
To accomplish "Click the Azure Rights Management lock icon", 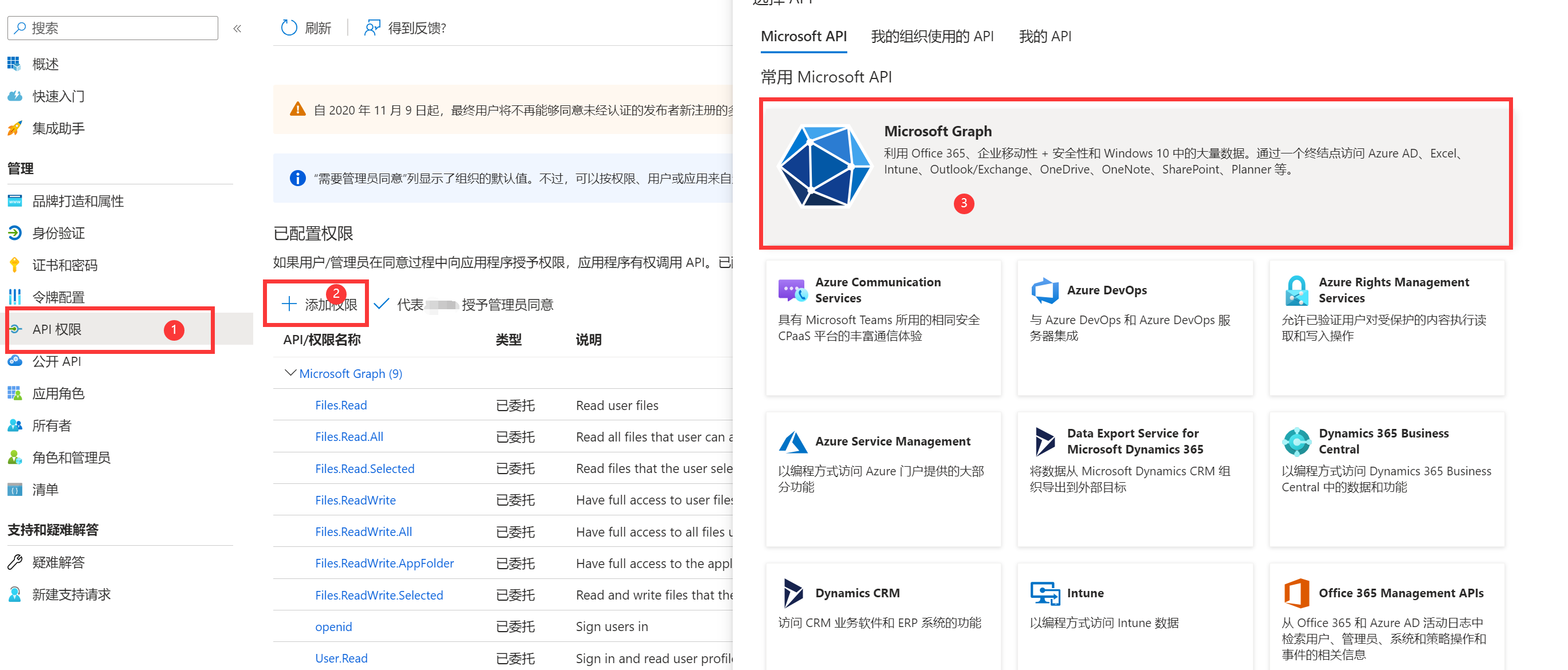I will (x=1296, y=290).
